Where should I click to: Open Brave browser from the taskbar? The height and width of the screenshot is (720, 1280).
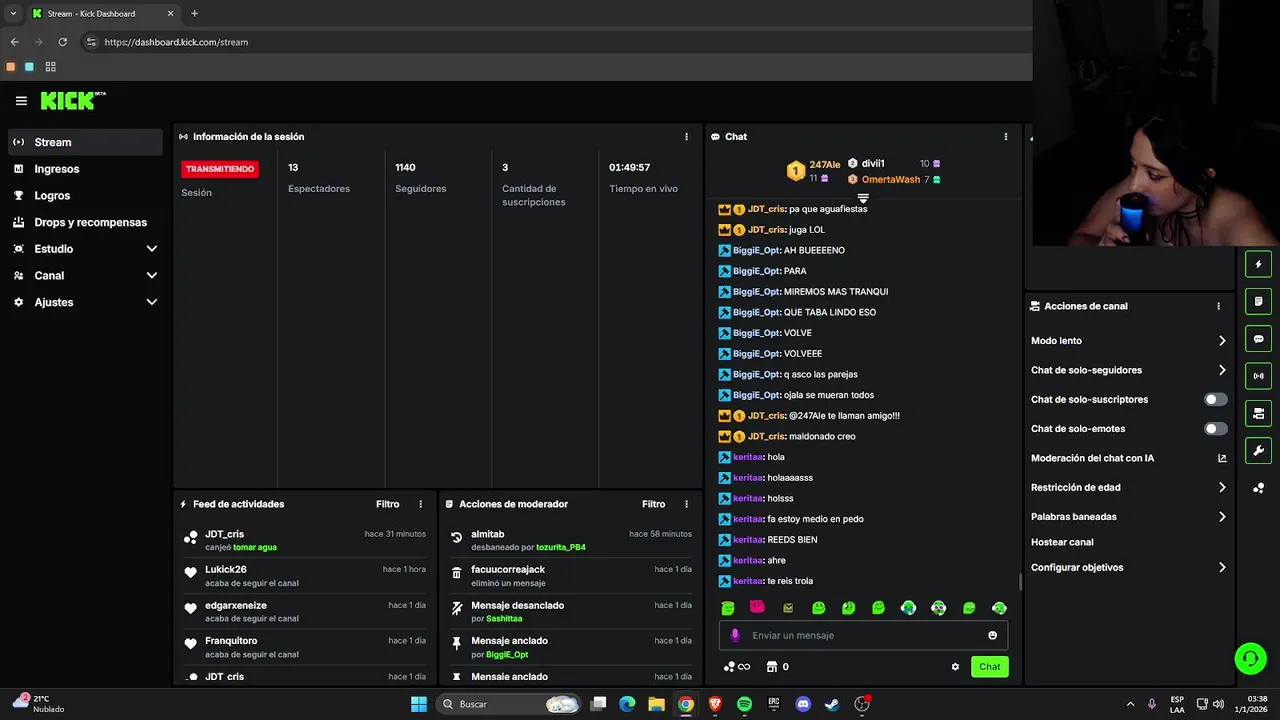coord(715,704)
